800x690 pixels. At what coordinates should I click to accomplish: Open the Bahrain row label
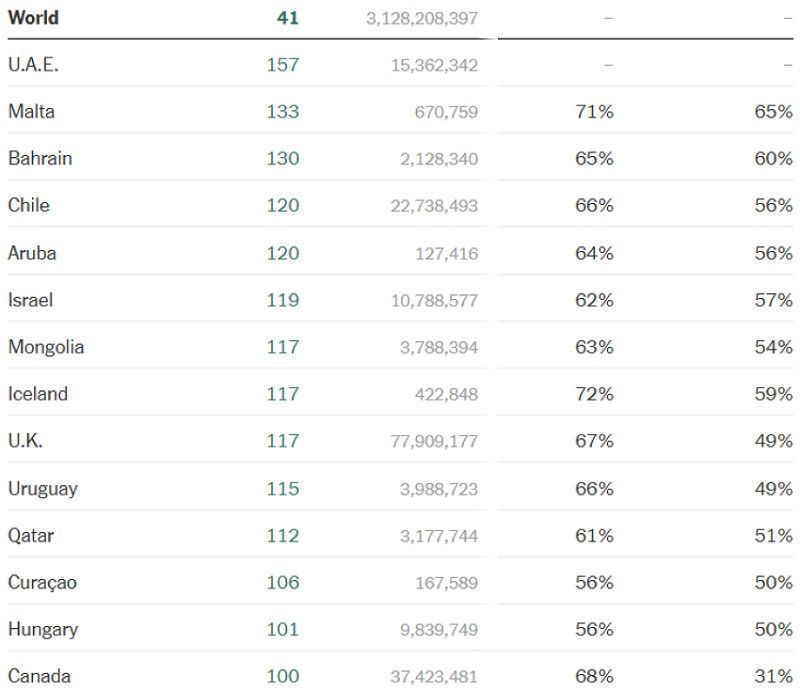point(40,159)
